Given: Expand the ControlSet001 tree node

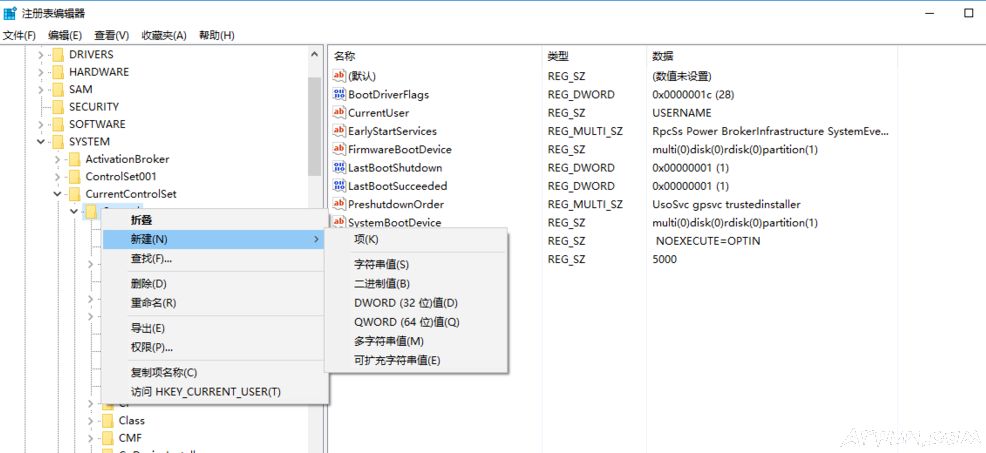Looking at the screenshot, I should pyautogui.click(x=58, y=177).
